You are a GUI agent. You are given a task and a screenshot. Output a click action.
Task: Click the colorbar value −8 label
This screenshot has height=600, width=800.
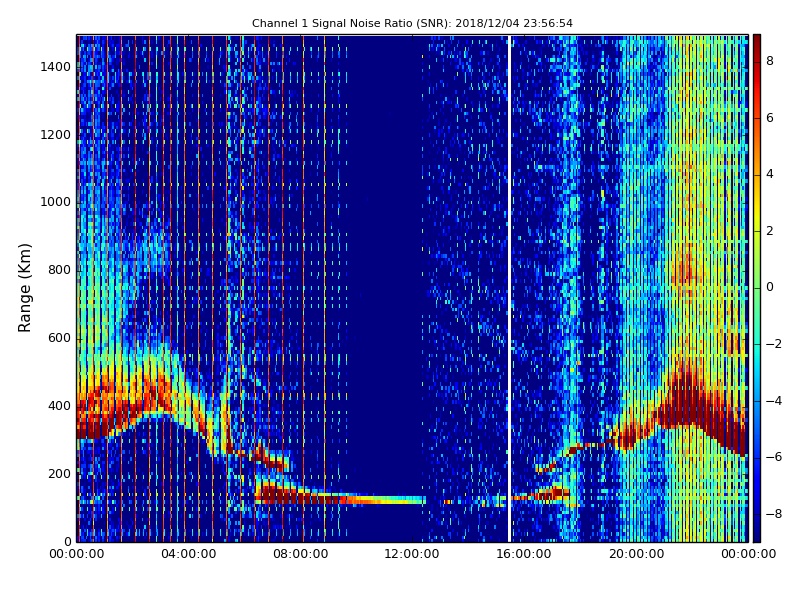click(x=773, y=514)
